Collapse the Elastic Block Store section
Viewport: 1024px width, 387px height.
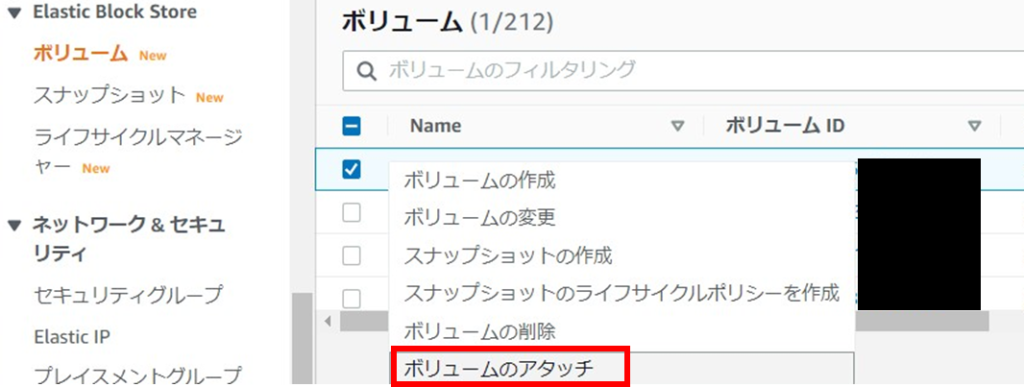point(15,13)
